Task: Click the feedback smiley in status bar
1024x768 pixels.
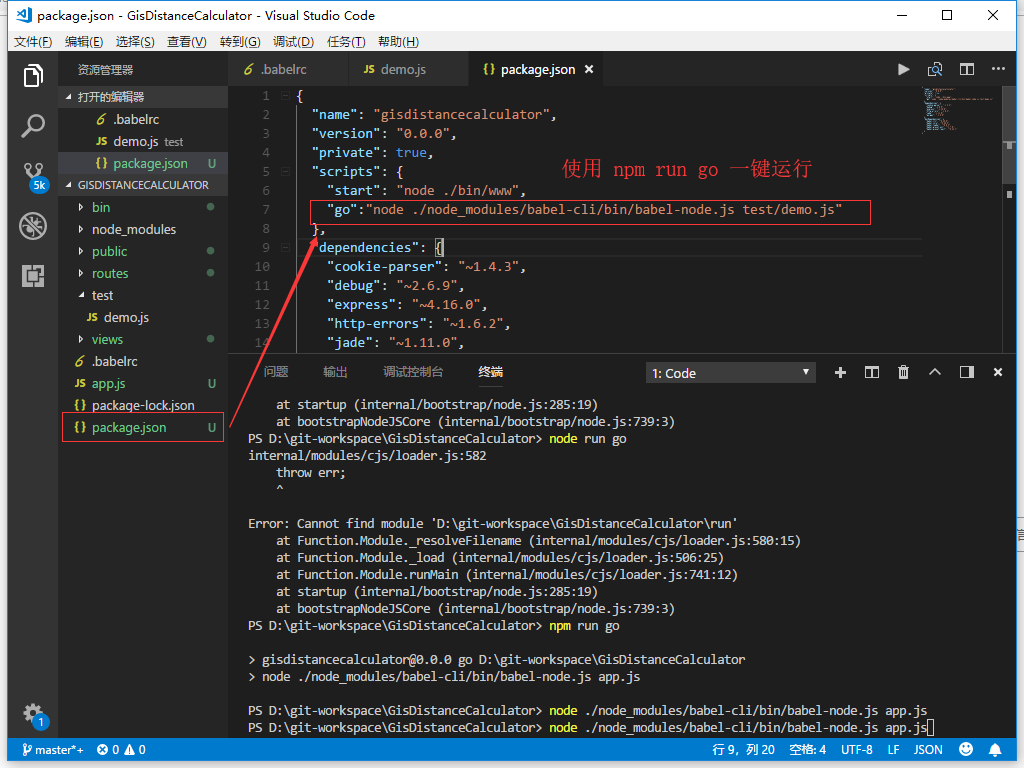Action: [x=966, y=749]
